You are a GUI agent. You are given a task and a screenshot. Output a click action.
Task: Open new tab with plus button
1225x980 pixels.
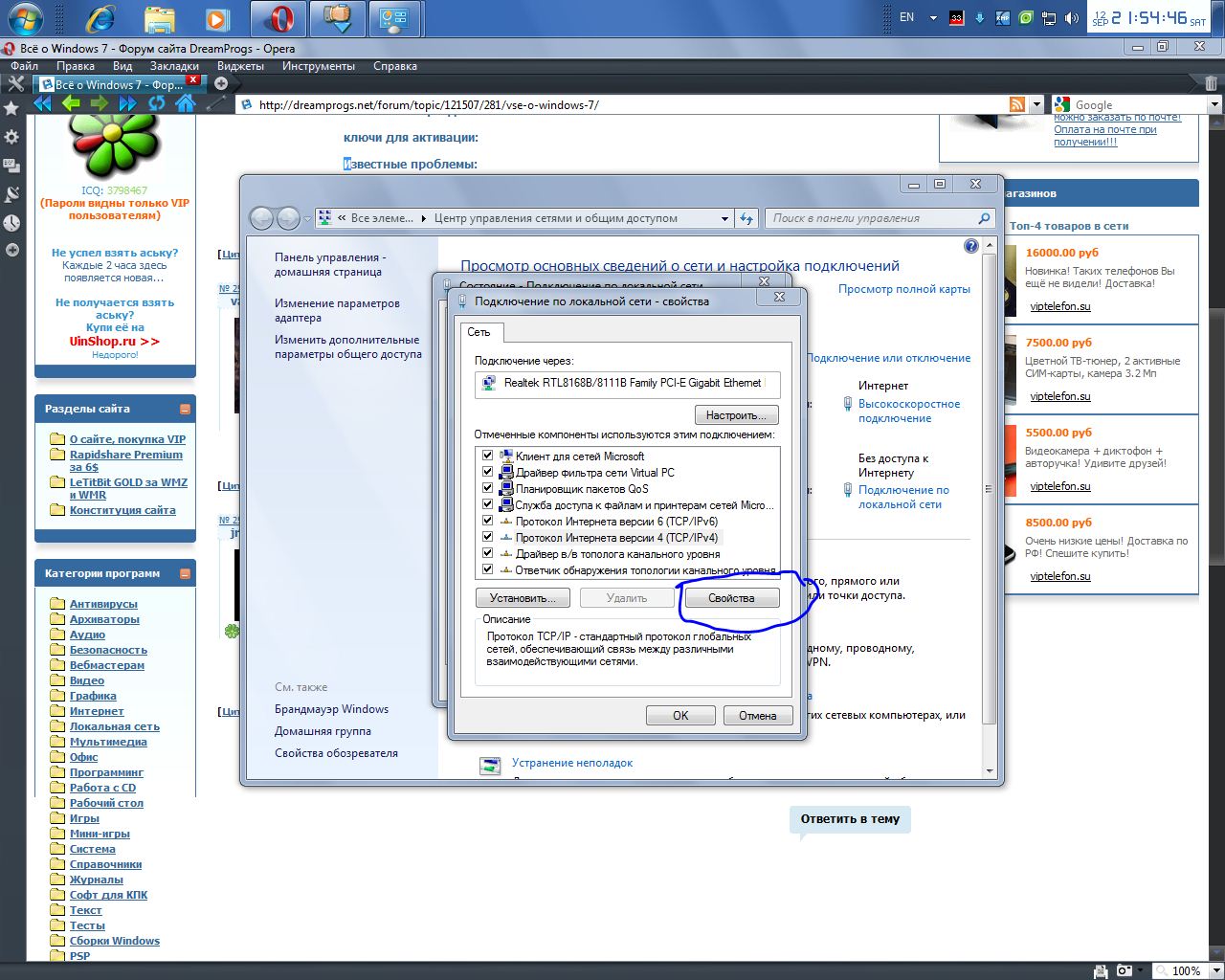pyautogui.click(x=221, y=83)
